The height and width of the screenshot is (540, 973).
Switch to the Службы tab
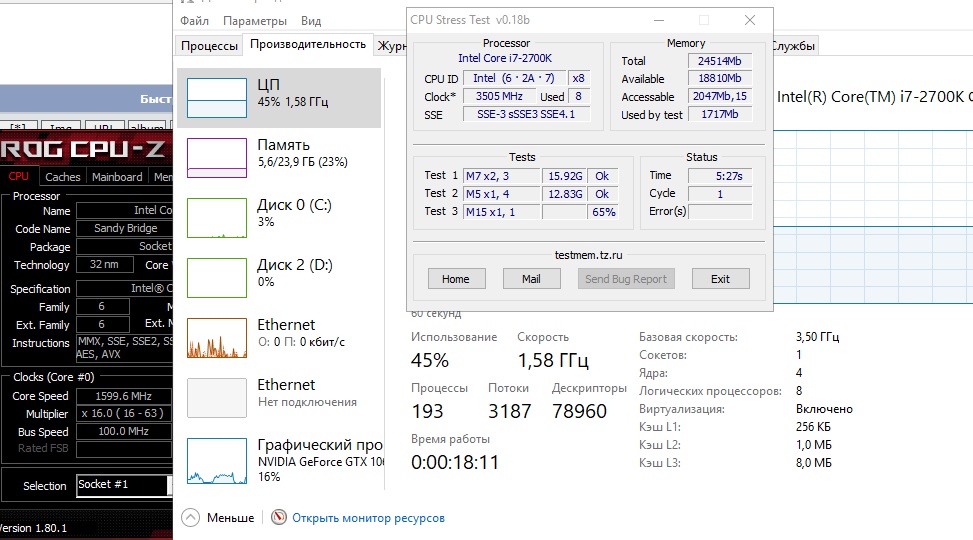[x=792, y=46]
